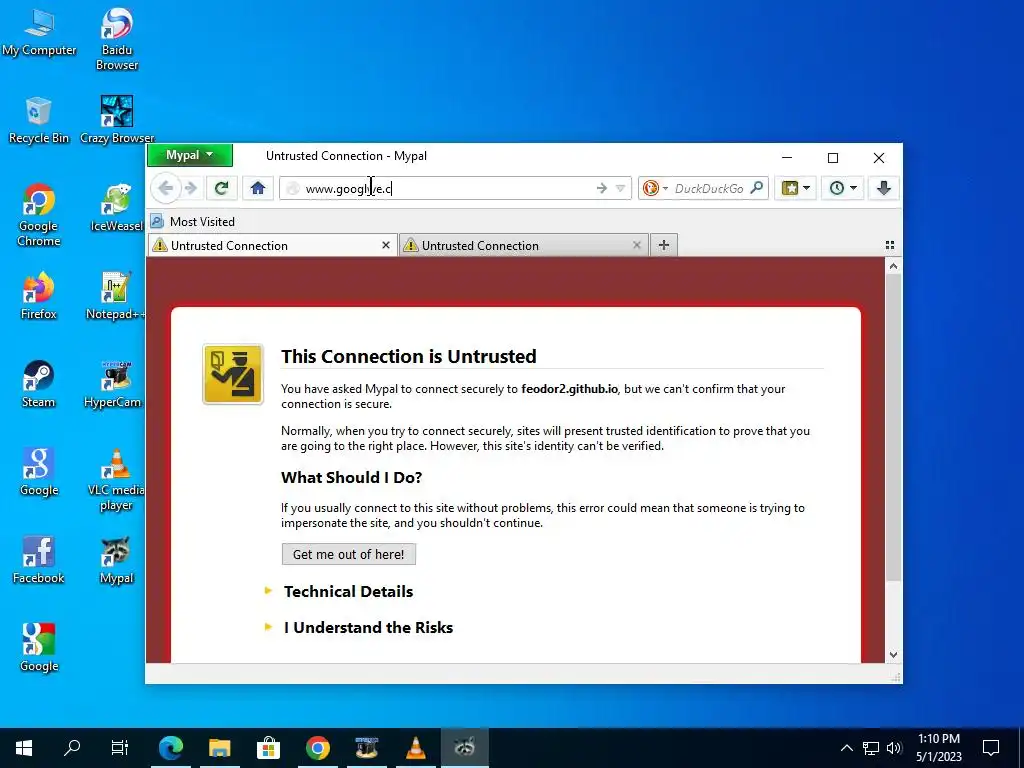
Task: Open Task View on the taskbar
Action: pyautogui.click(x=120, y=747)
